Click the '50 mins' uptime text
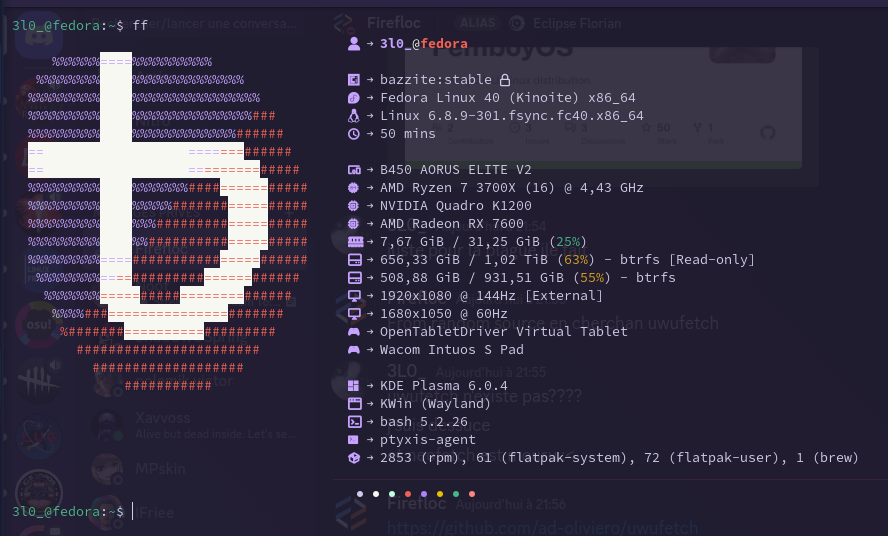Screen dimensions: 888x536 click(408, 134)
